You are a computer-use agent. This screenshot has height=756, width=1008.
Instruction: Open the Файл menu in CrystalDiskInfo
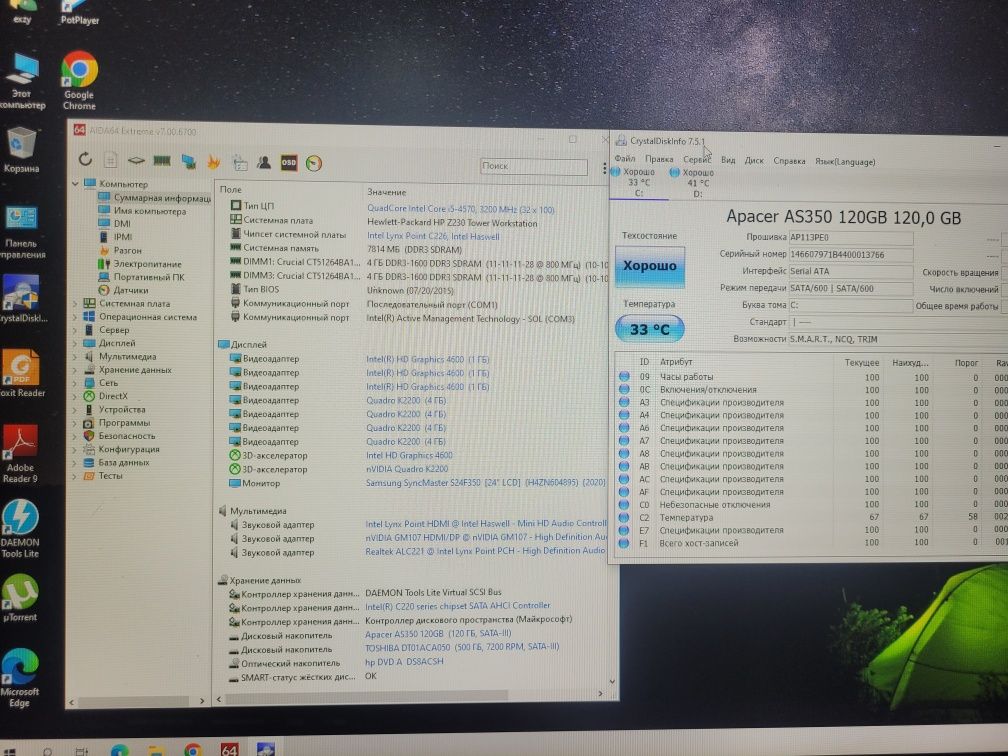(x=625, y=158)
